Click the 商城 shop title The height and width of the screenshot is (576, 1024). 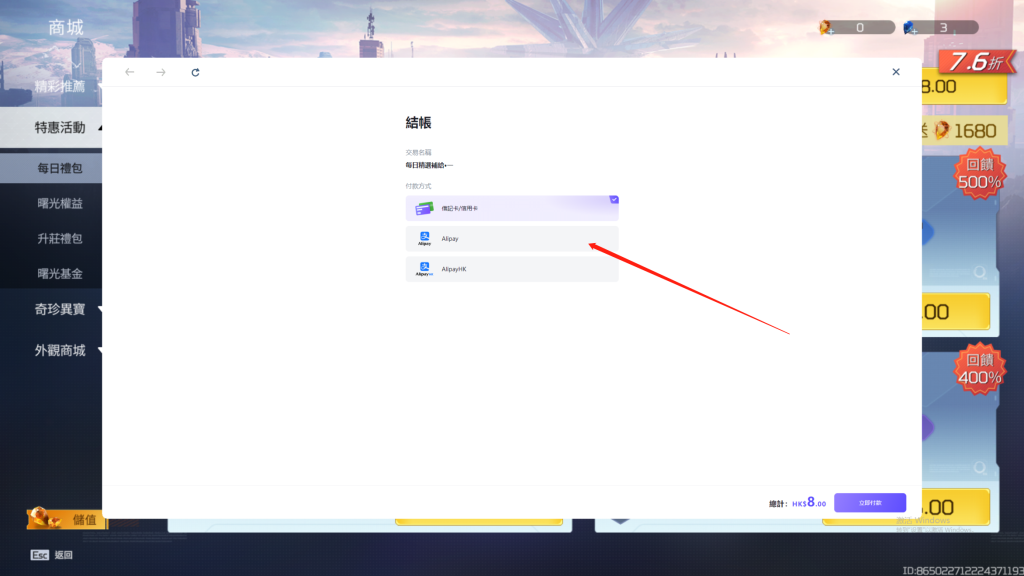[66, 27]
